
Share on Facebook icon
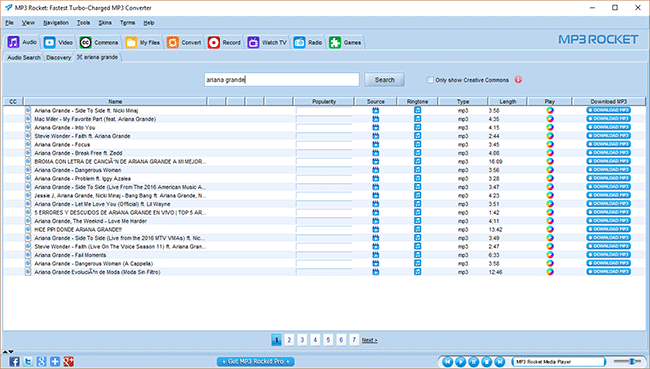14,362
